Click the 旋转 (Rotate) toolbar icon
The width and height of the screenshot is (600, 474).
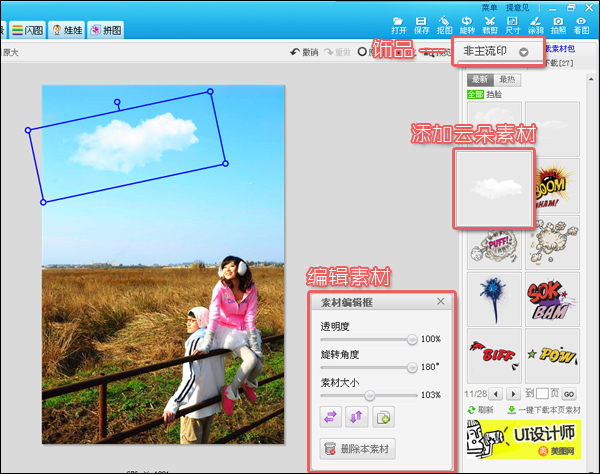click(x=467, y=24)
